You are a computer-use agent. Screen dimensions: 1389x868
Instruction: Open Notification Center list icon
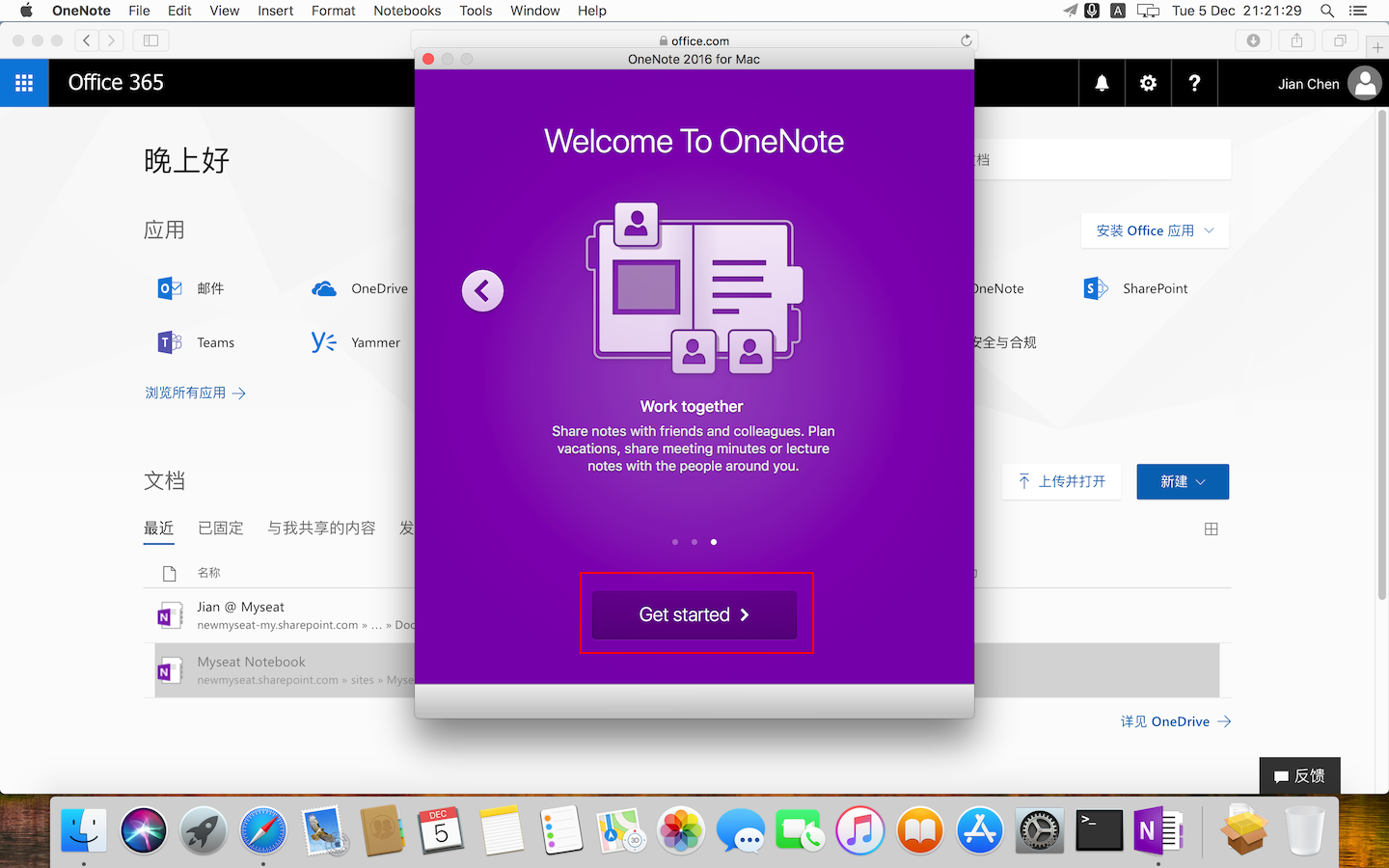[x=1358, y=11]
